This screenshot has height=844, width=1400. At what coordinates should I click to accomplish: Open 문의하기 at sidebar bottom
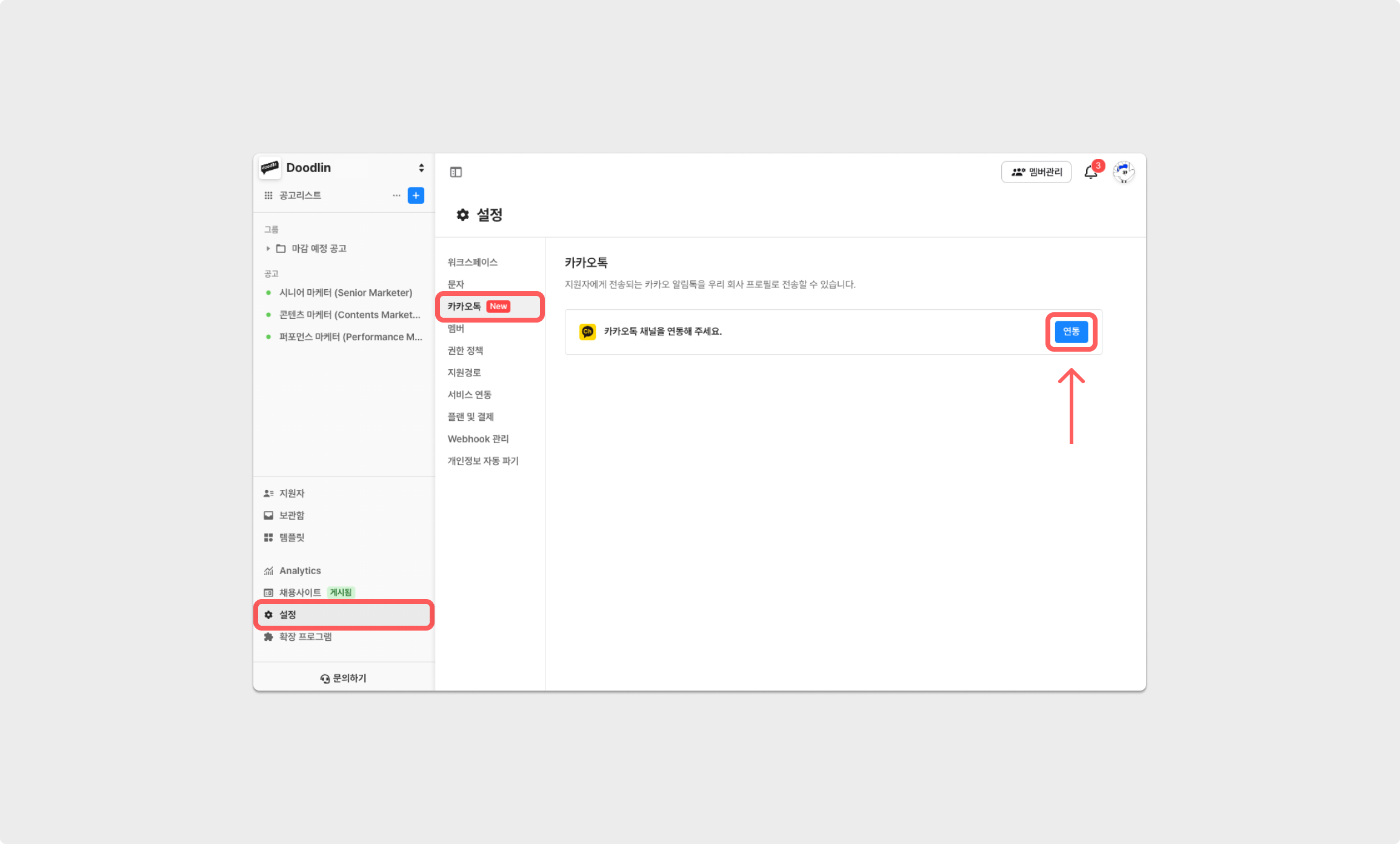coord(344,678)
